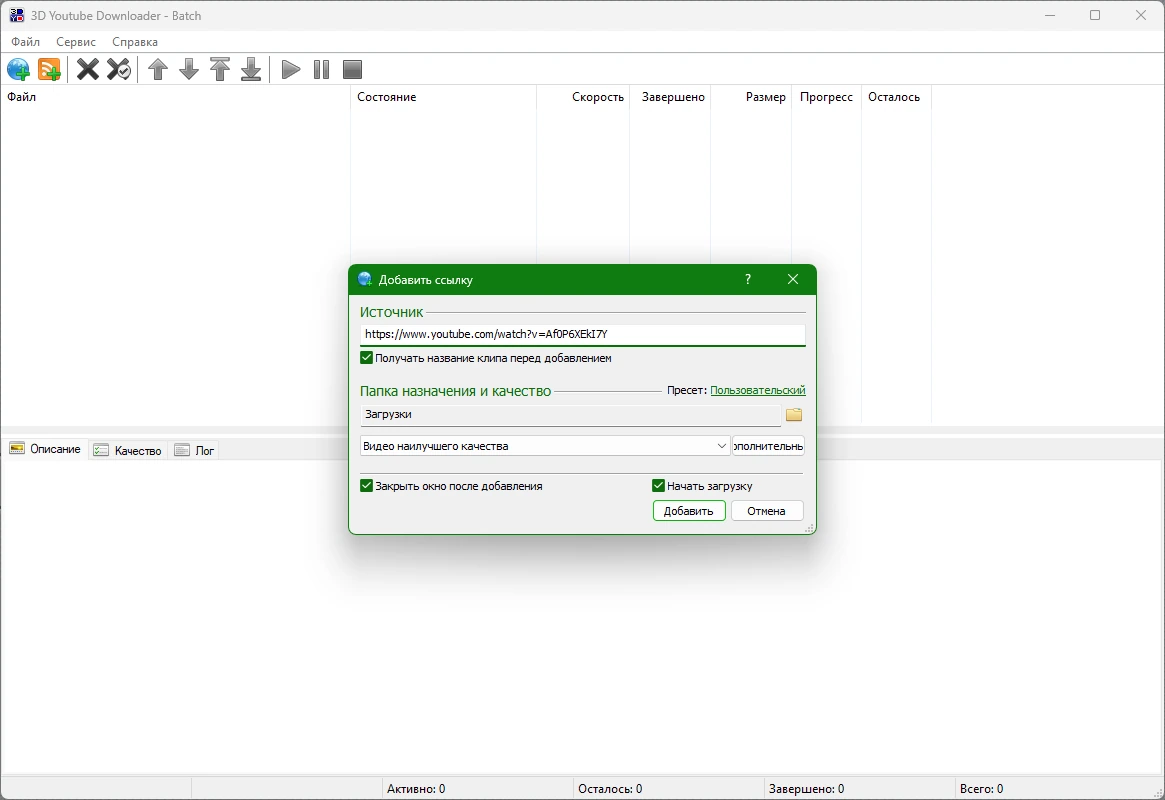The height and width of the screenshot is (800, 1165).
Task: Click the move to bottom arrow icon
Action: coord(251,70)
